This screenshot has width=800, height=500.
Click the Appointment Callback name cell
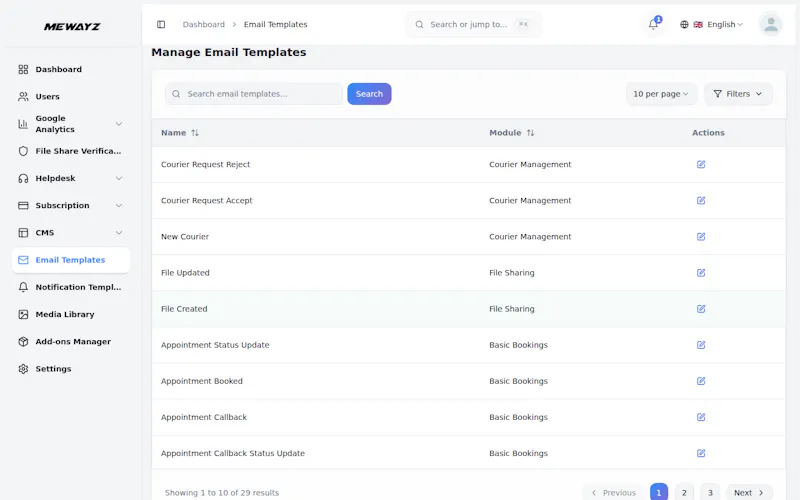point(204,417)
